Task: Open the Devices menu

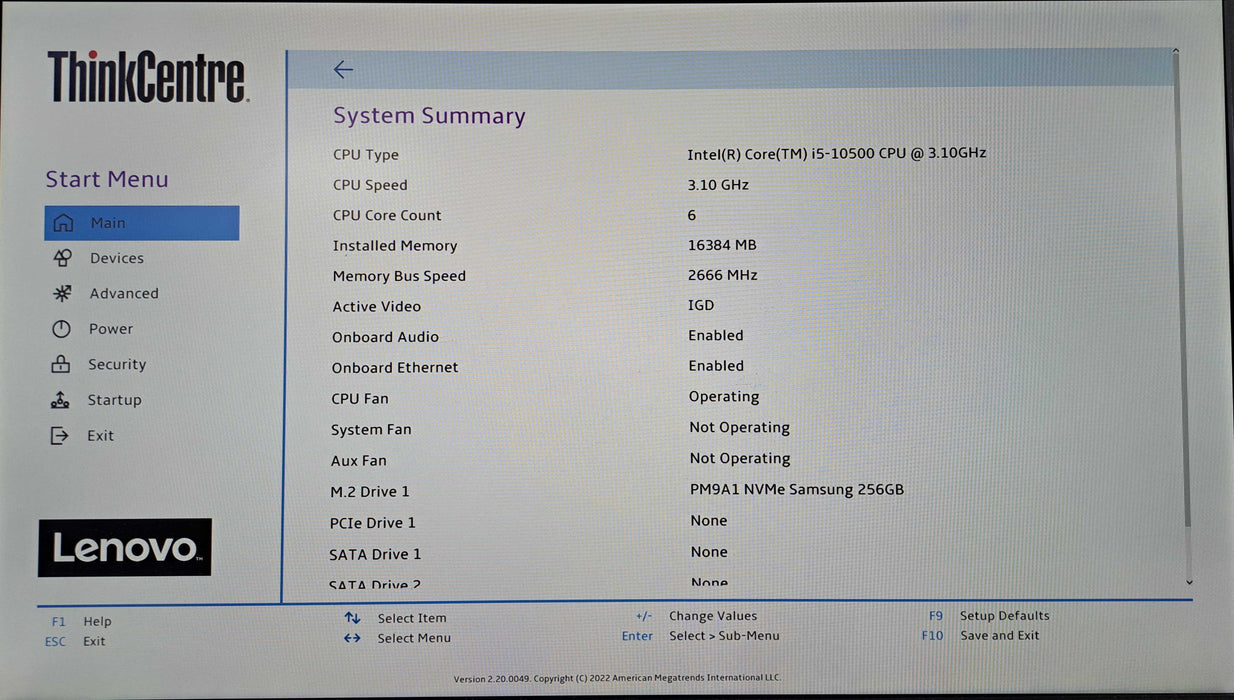Action: point(117,258)
